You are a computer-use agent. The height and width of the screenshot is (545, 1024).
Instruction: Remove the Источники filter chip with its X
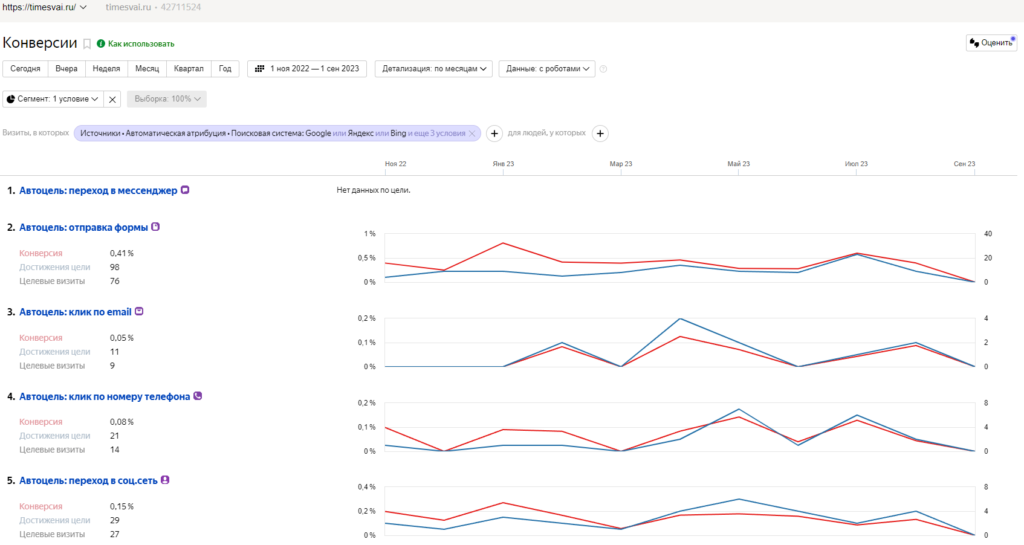tap(472, 133)
